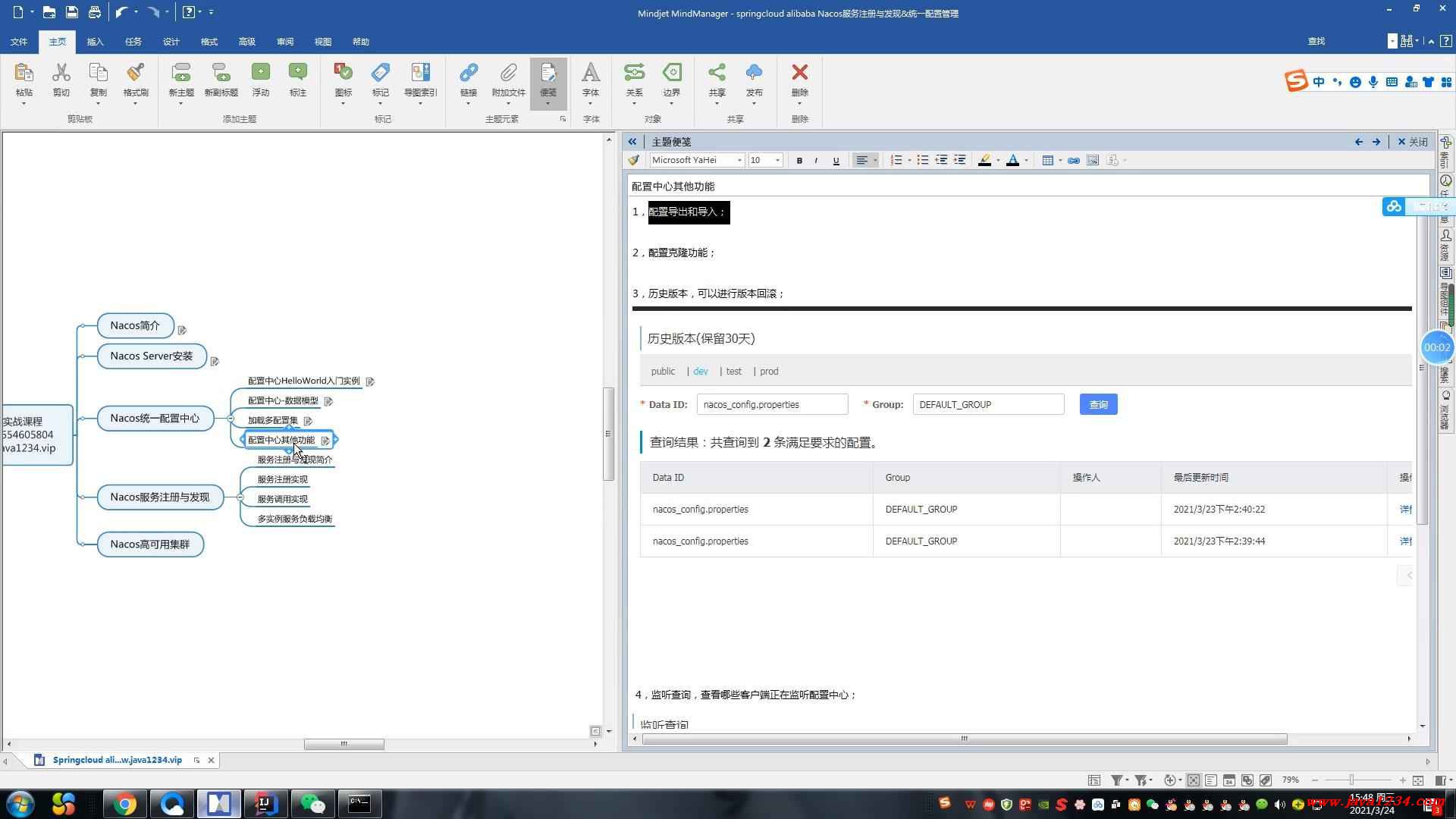Switch to the 设计 ribbon tab
The width and height of the screenshot is (1456, 819).
171,42
